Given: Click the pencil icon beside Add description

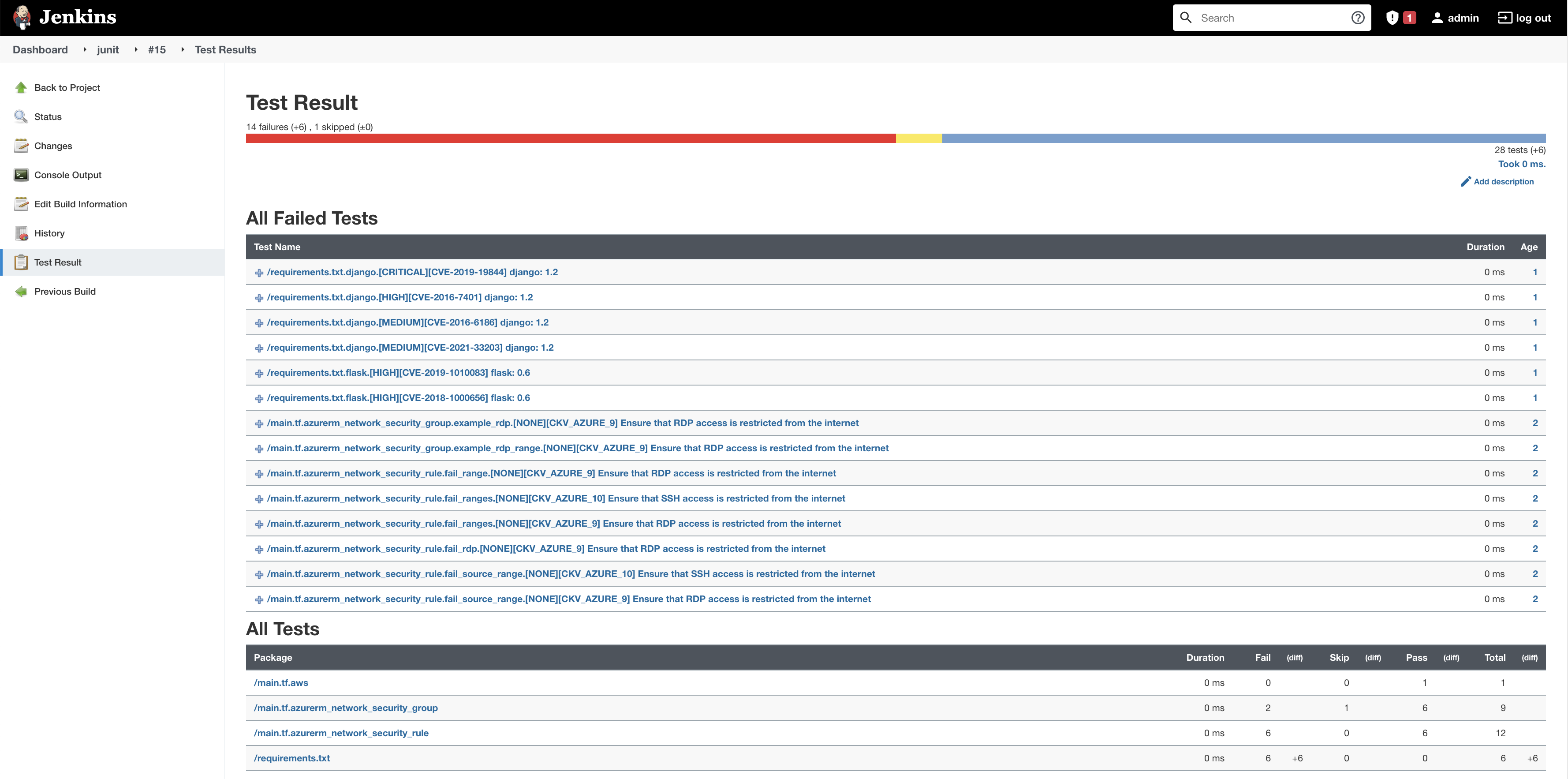Looking at the screenshot, I should (1466, 181).
